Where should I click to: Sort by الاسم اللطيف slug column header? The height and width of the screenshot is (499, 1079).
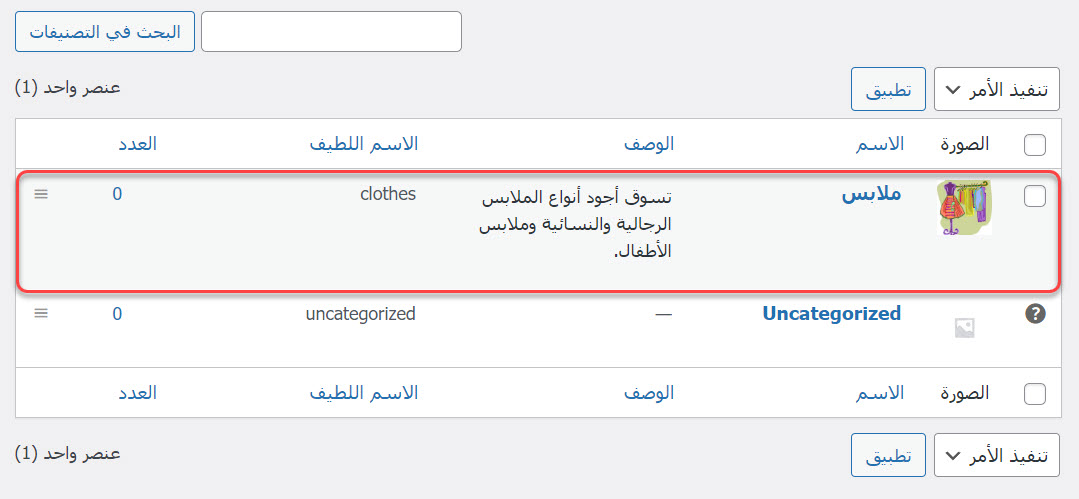click(x=364, y=144)
